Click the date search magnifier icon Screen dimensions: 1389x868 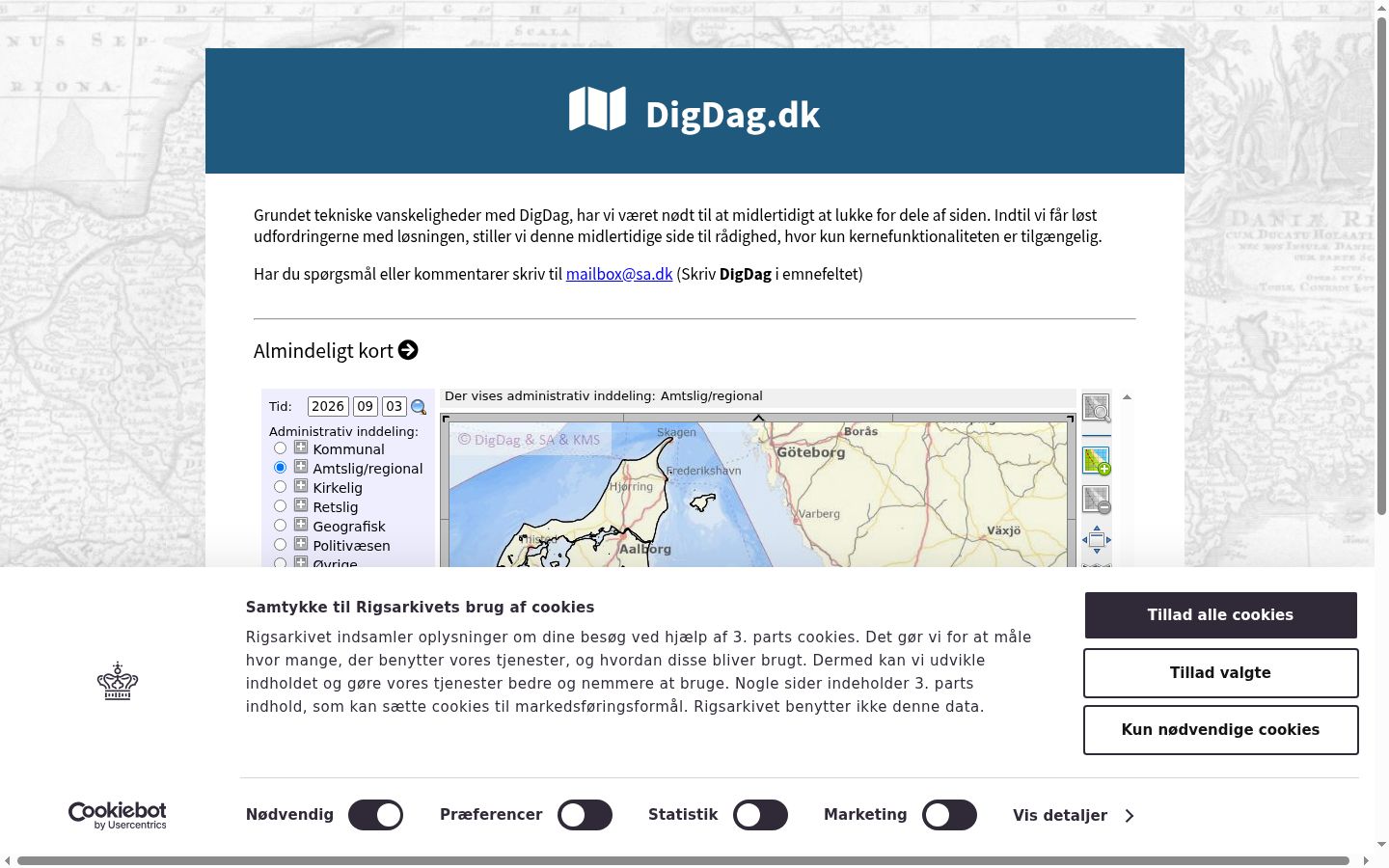(419, 407)
